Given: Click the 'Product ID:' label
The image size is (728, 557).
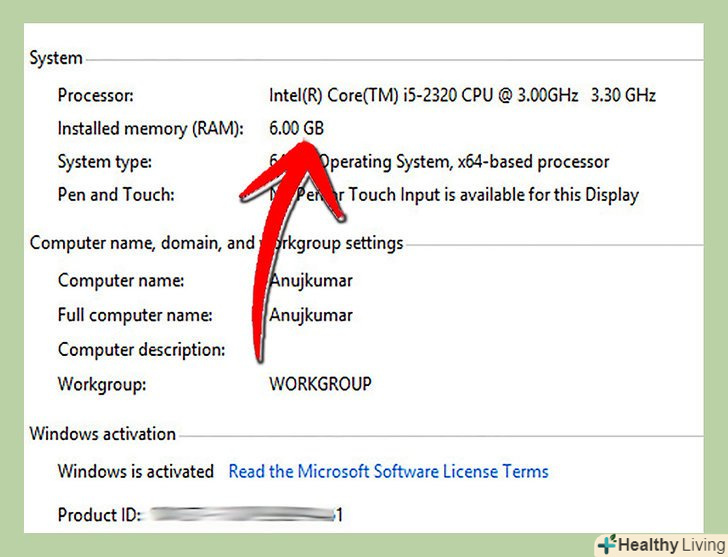Looking at the screenshot, I should pyautogui.click(x=99, y=515).
